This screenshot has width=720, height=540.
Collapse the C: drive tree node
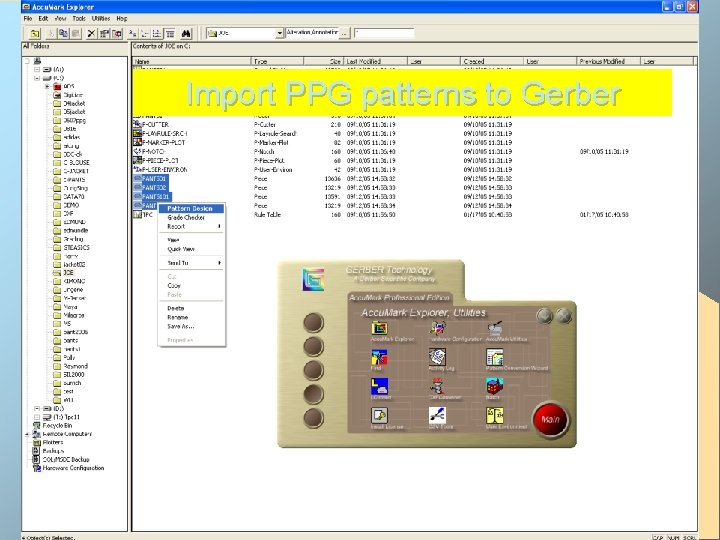pyautogui.click(x=37, y=78)
